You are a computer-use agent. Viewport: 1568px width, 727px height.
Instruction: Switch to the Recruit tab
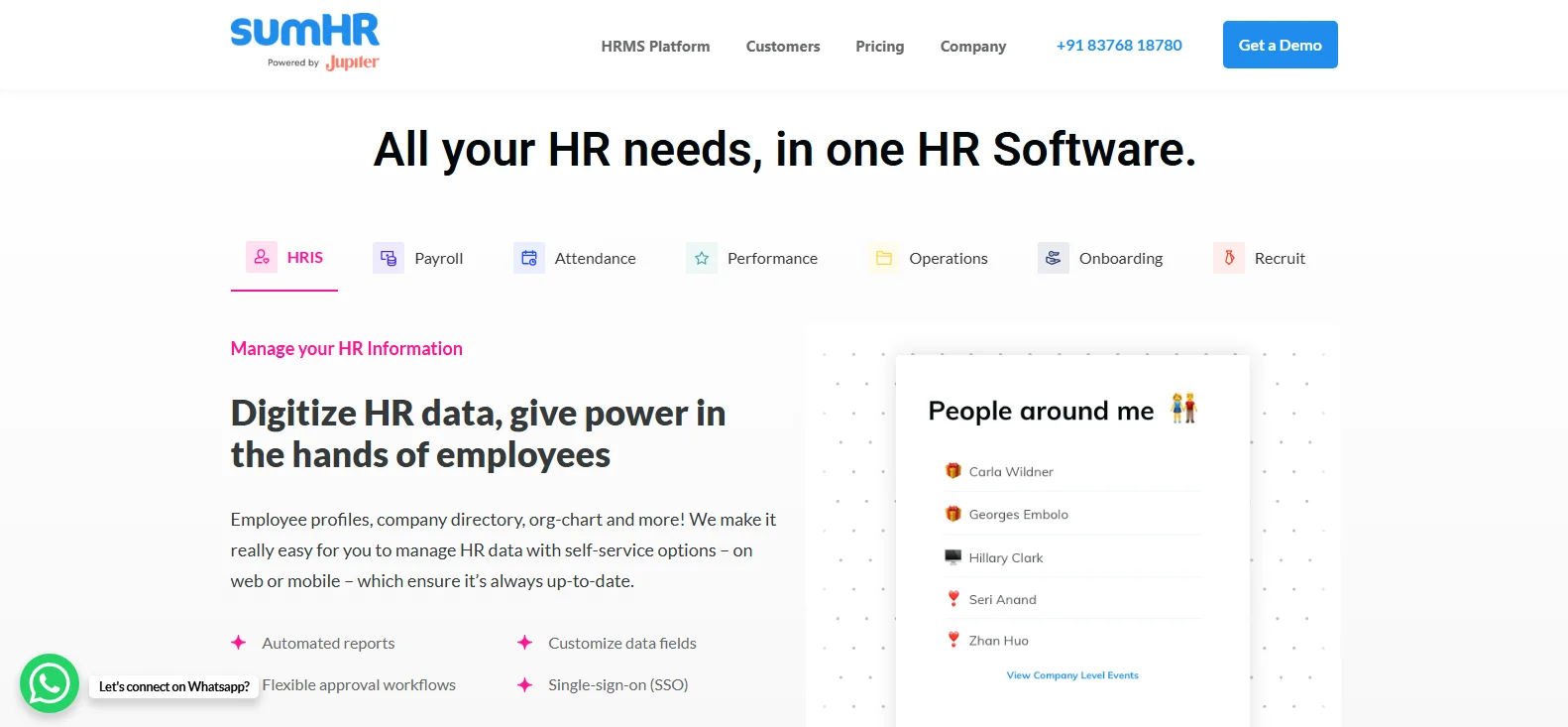[1280, 259]
